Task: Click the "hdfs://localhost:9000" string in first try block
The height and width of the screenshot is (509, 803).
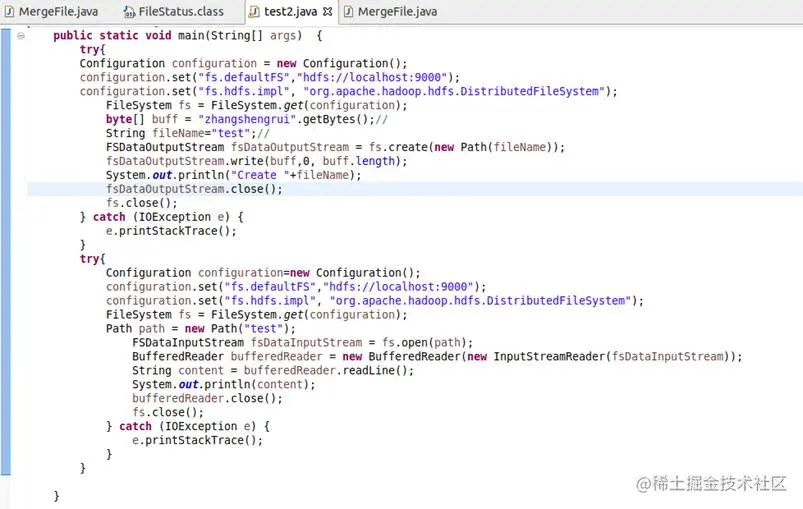Action: pyautogui.click(x=372, y=77)
